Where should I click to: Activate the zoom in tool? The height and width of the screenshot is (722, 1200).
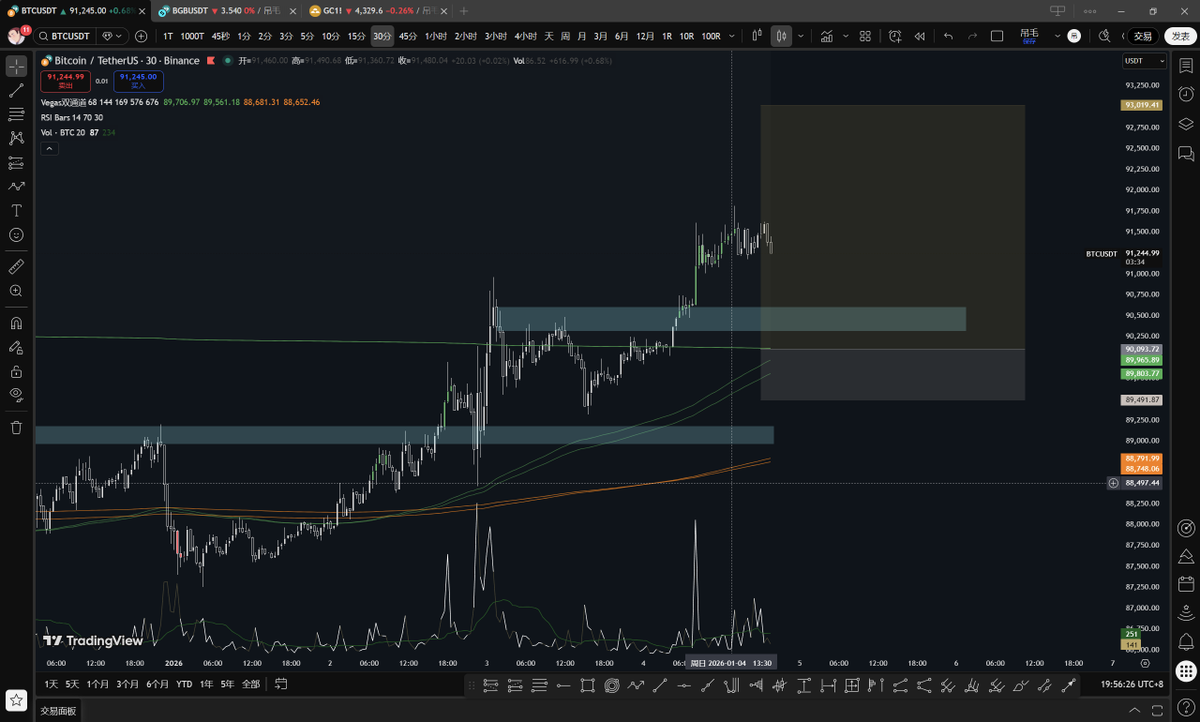pos(16,291)
